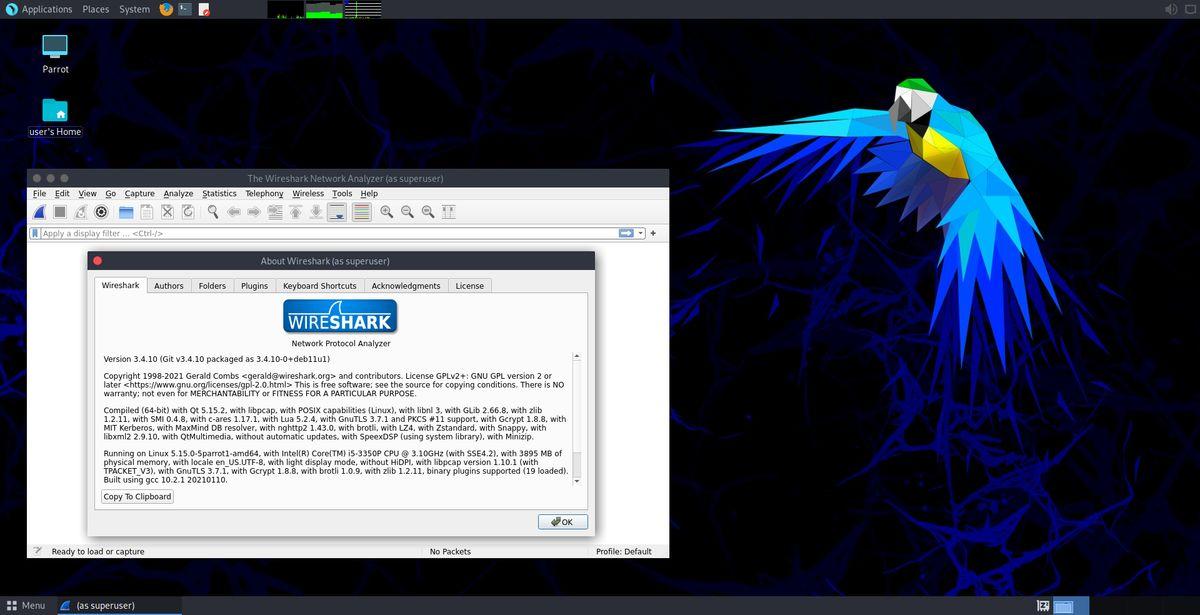This screenshot has width=1200, height=615.
Task: Start capturing packets with the shark fin icon
Action: coord(39,212)
